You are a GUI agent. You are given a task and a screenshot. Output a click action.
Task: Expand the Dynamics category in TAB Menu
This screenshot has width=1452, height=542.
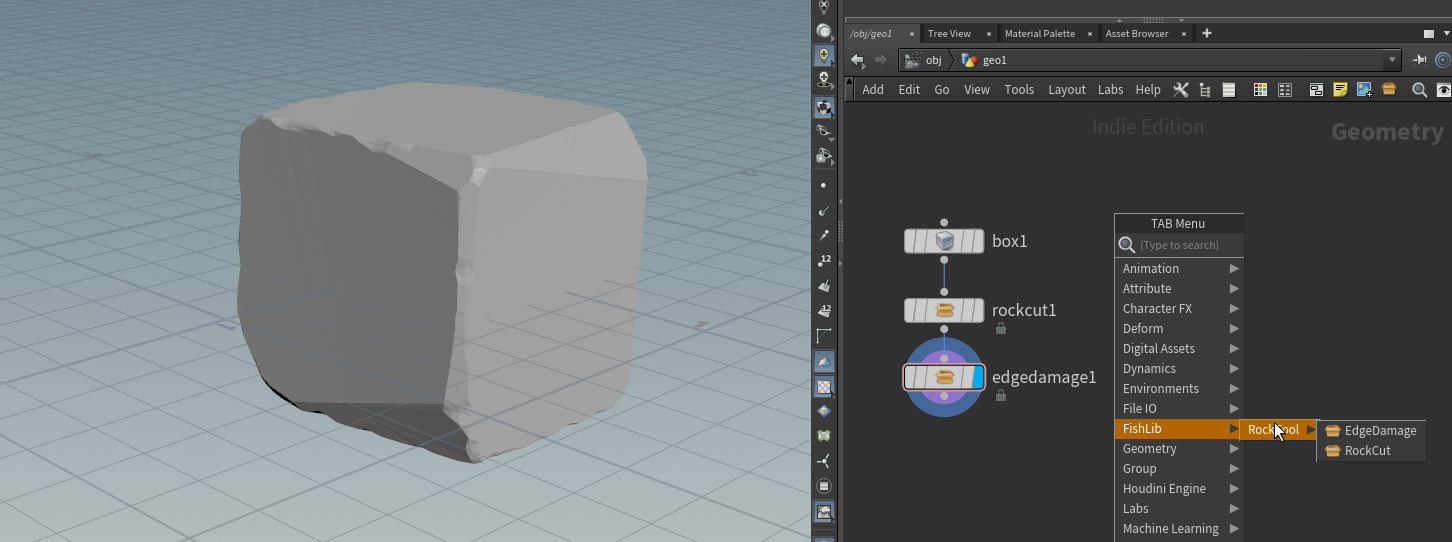(x=1180, y=368)
